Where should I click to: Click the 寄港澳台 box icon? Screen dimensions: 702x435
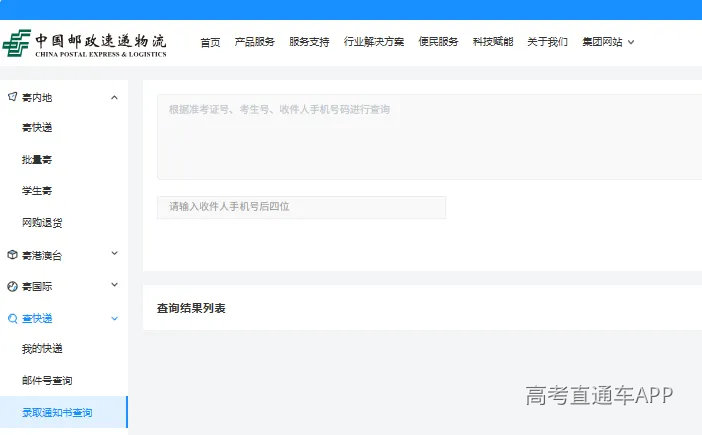13,255
